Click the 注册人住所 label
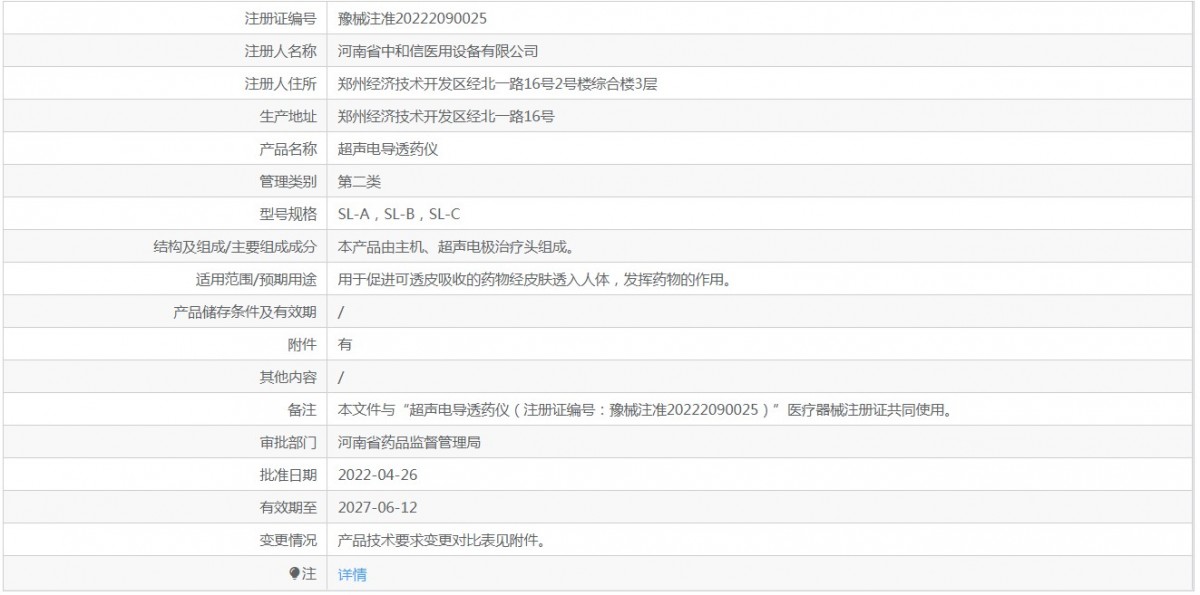The height and width of the screenshot is (595, 1200). click(x=280, y=84)
